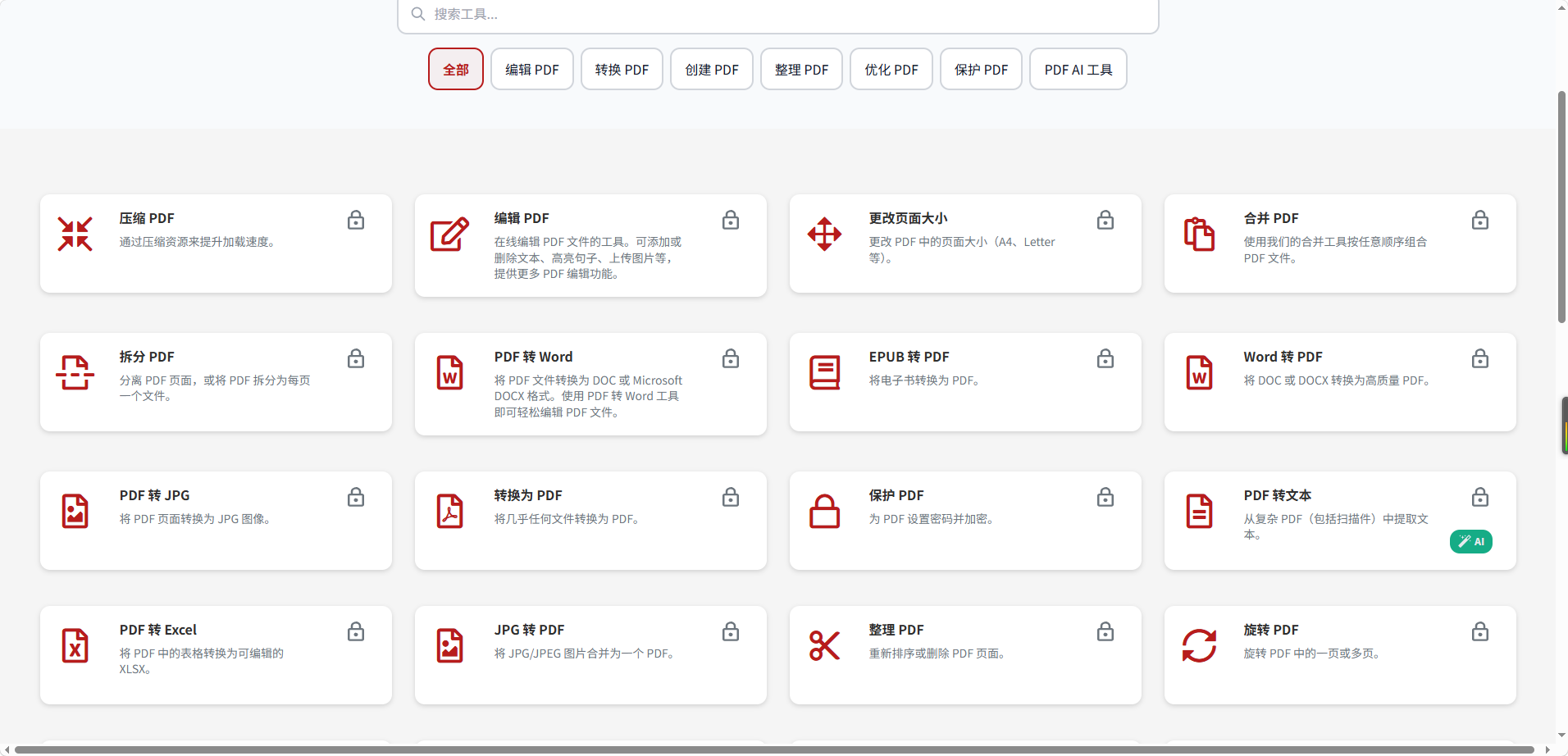Switch to the 编辑 PDF filter tab
The width and height of the screenshot is (1568, 756).
click(532, 70)
